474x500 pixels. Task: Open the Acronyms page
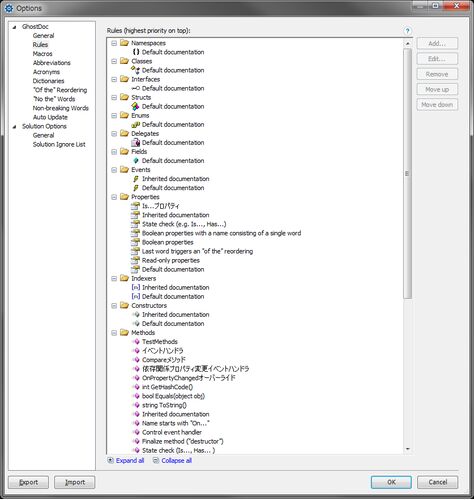(x=46, y=72)
